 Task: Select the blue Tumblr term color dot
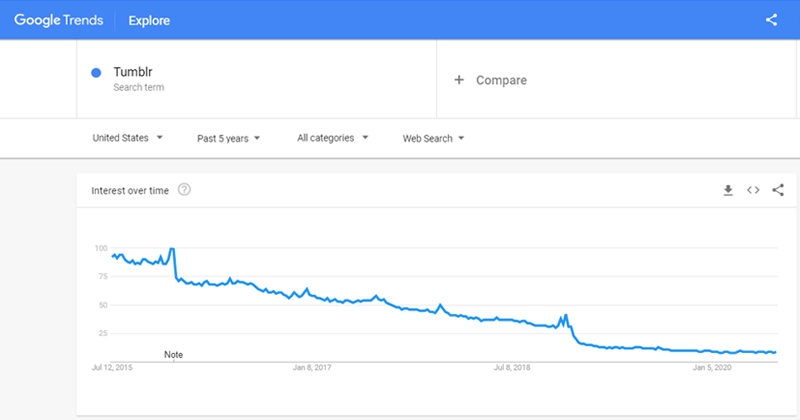click(96, 72)
